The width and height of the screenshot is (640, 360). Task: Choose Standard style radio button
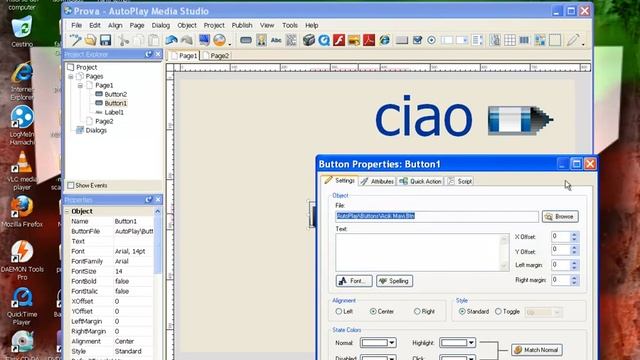[x=462, y=311]
